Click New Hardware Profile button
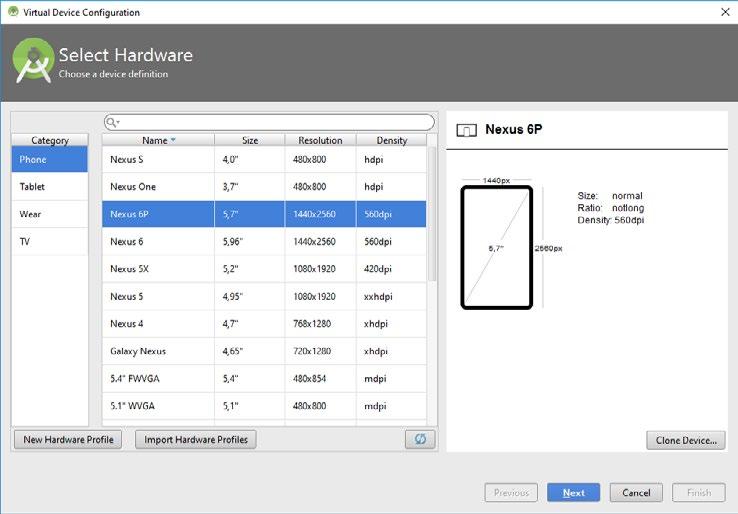This screenshot has width=738, height=514. point(68,439)
